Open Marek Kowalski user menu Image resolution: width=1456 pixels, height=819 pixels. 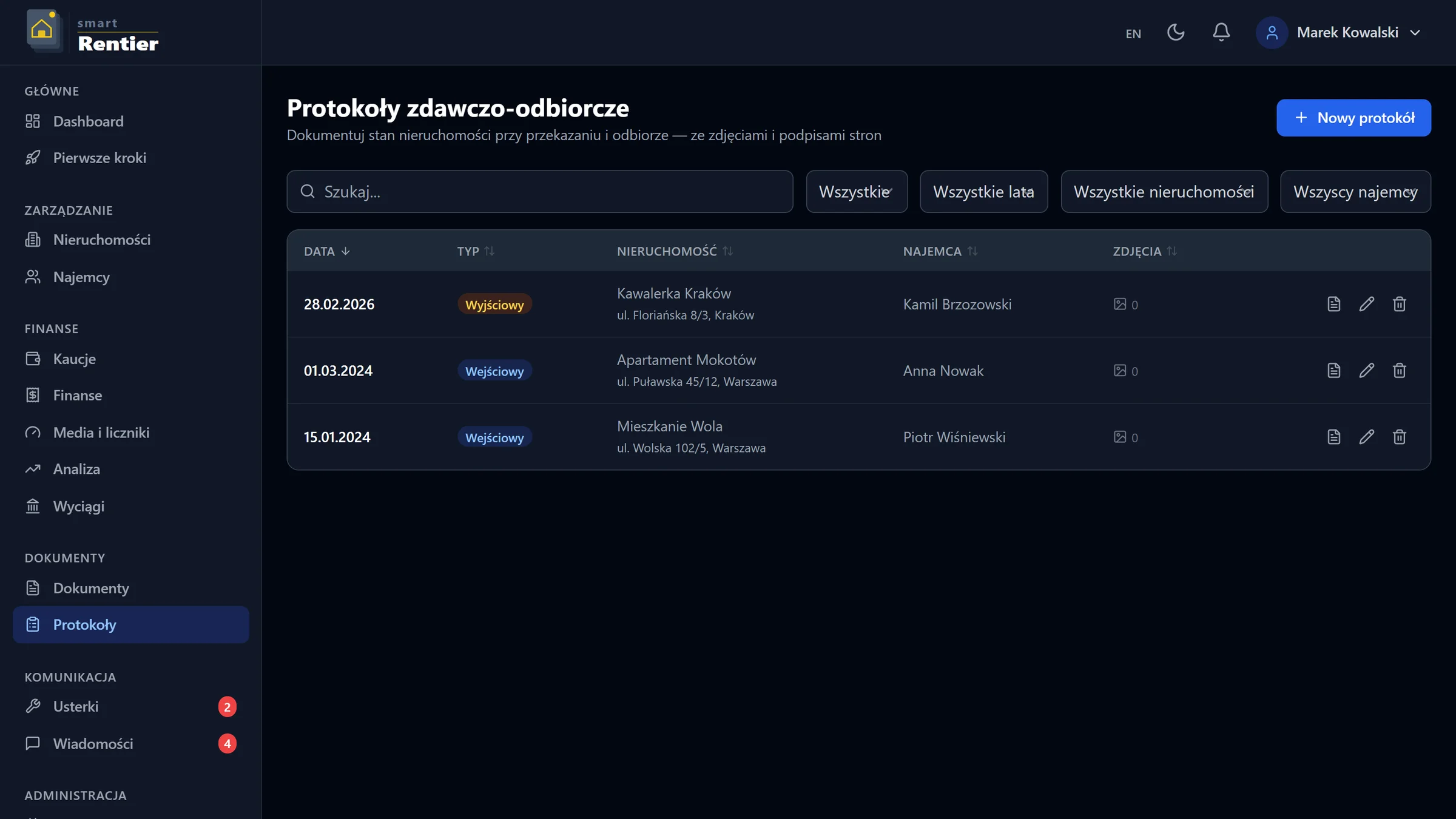pyautogui.click(x=1340, y=32)
